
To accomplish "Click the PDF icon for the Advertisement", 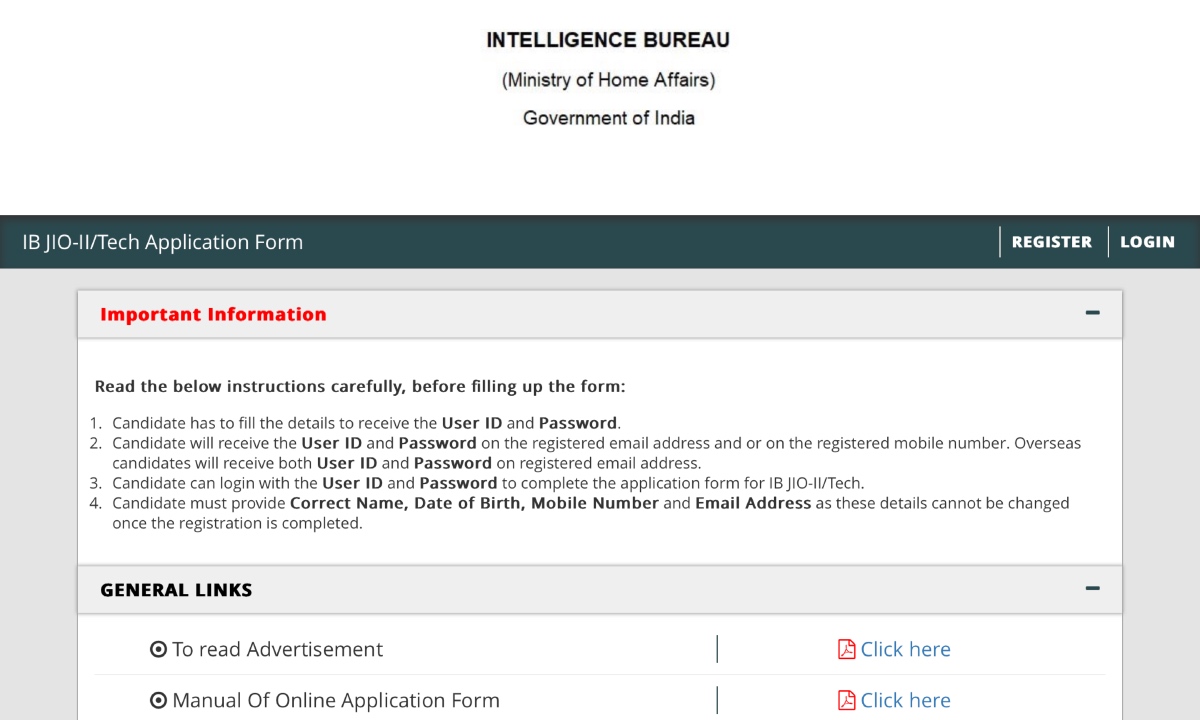I will coord(846,650).
